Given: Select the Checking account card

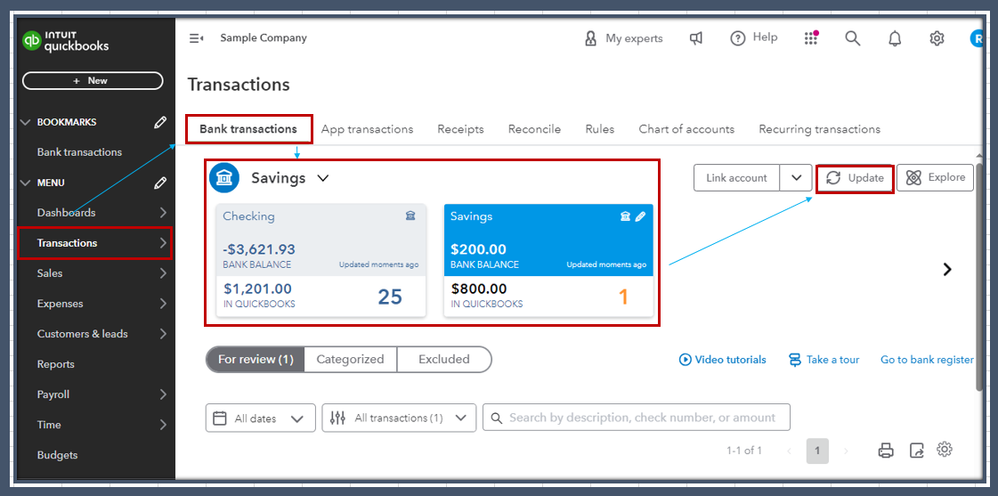Looking at the screenshot, I should click(321, 260).
